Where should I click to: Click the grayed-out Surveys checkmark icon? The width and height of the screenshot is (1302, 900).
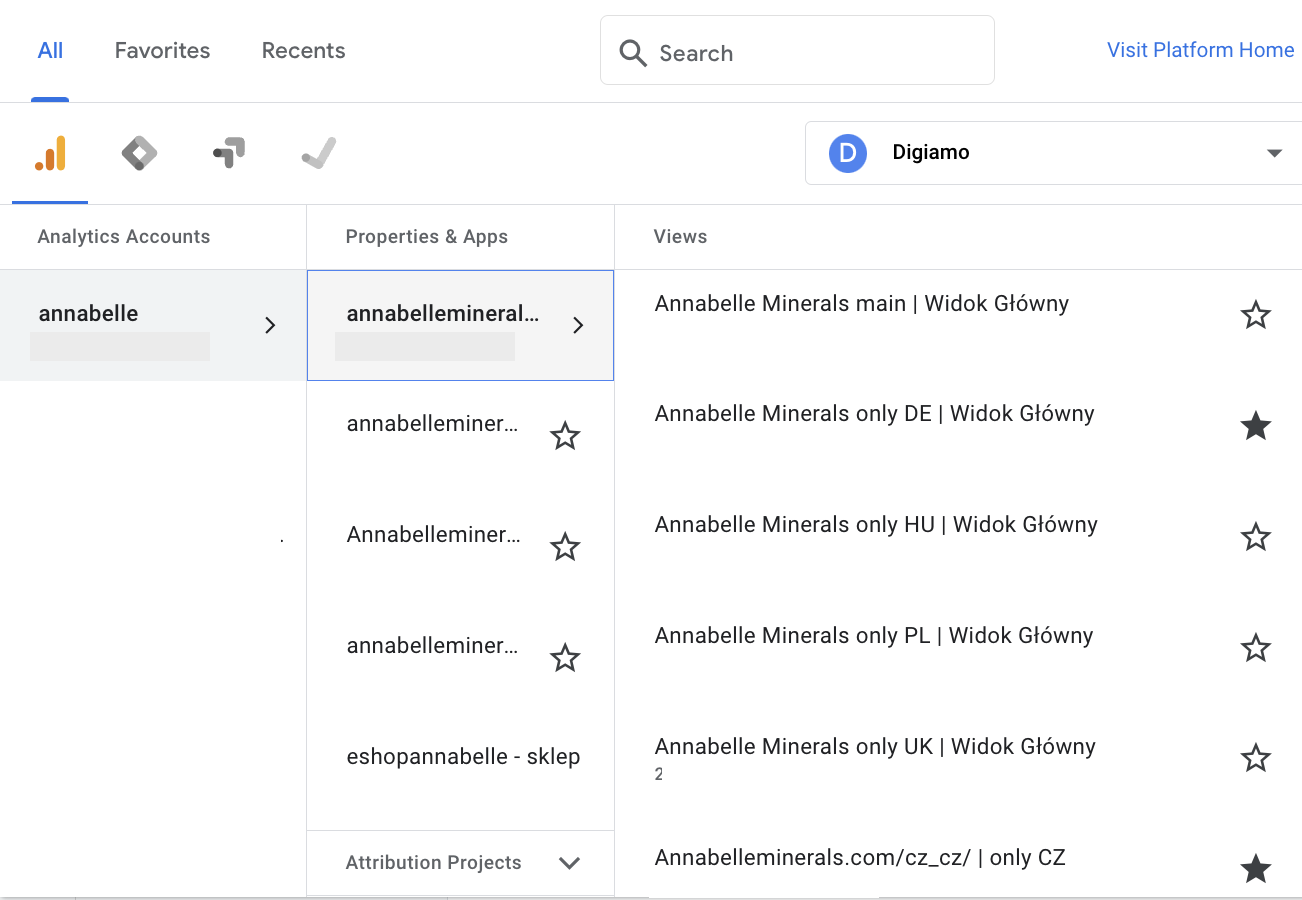pos(318,154)
